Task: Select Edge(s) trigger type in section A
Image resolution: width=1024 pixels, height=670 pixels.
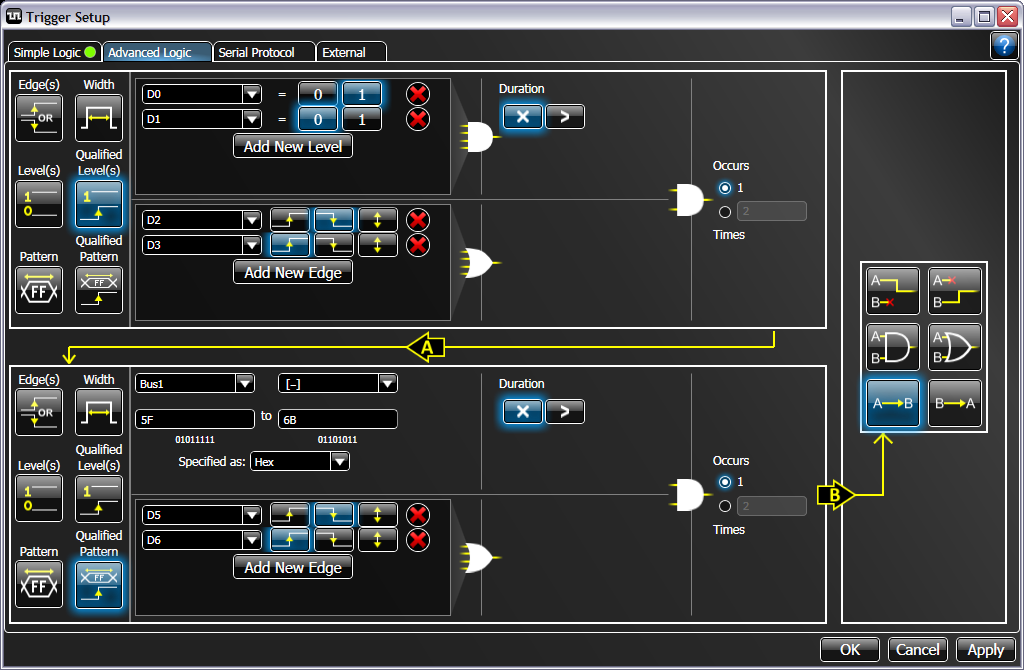Action: coord(39,118)
